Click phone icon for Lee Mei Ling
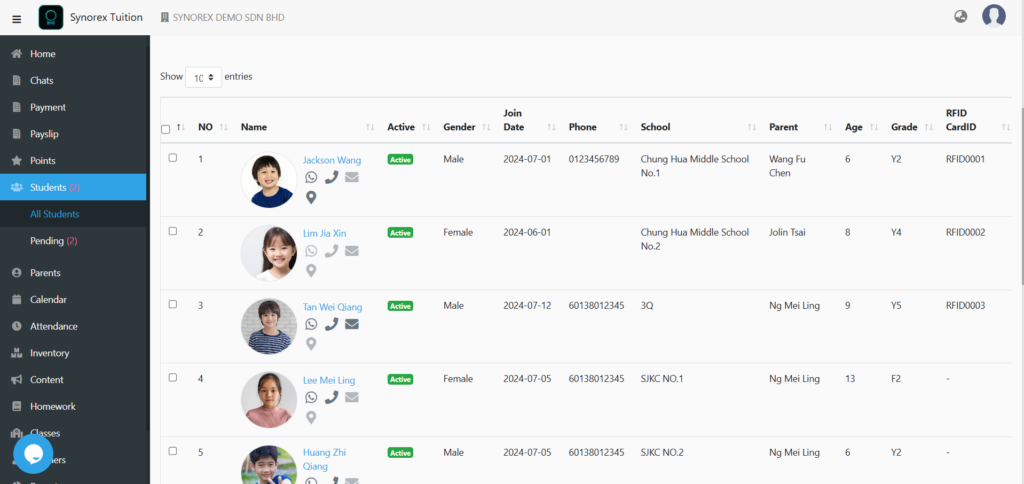This screenshot has width=1024, height=484. point(331,397)
